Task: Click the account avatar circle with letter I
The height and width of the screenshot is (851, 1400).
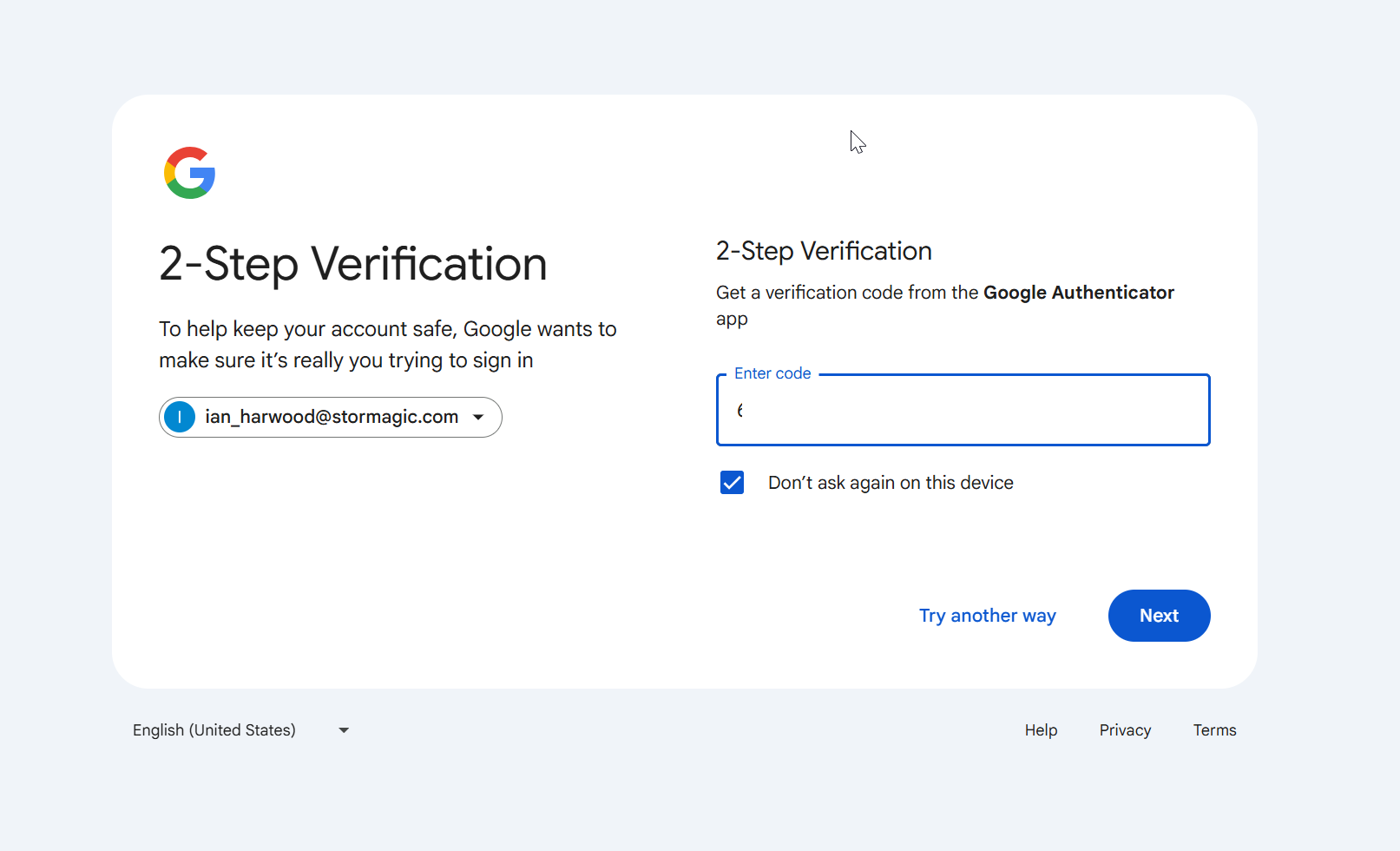Action: click(x=180, y=418)
